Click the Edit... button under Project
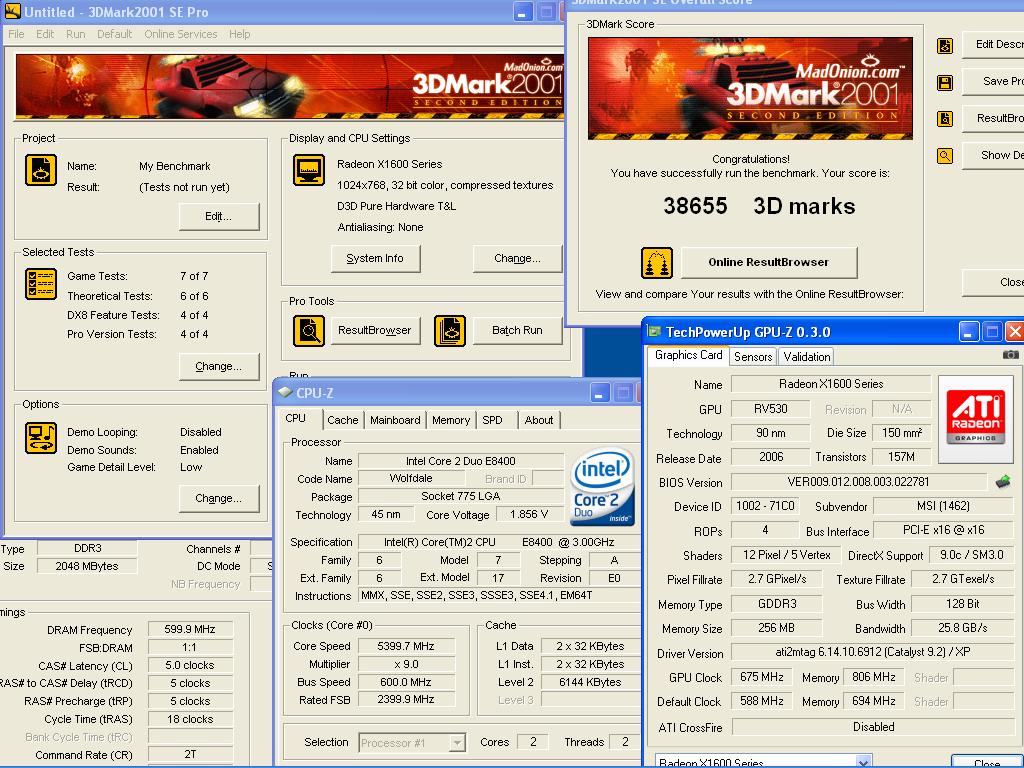1024x768 pixels. pos(219,216)
